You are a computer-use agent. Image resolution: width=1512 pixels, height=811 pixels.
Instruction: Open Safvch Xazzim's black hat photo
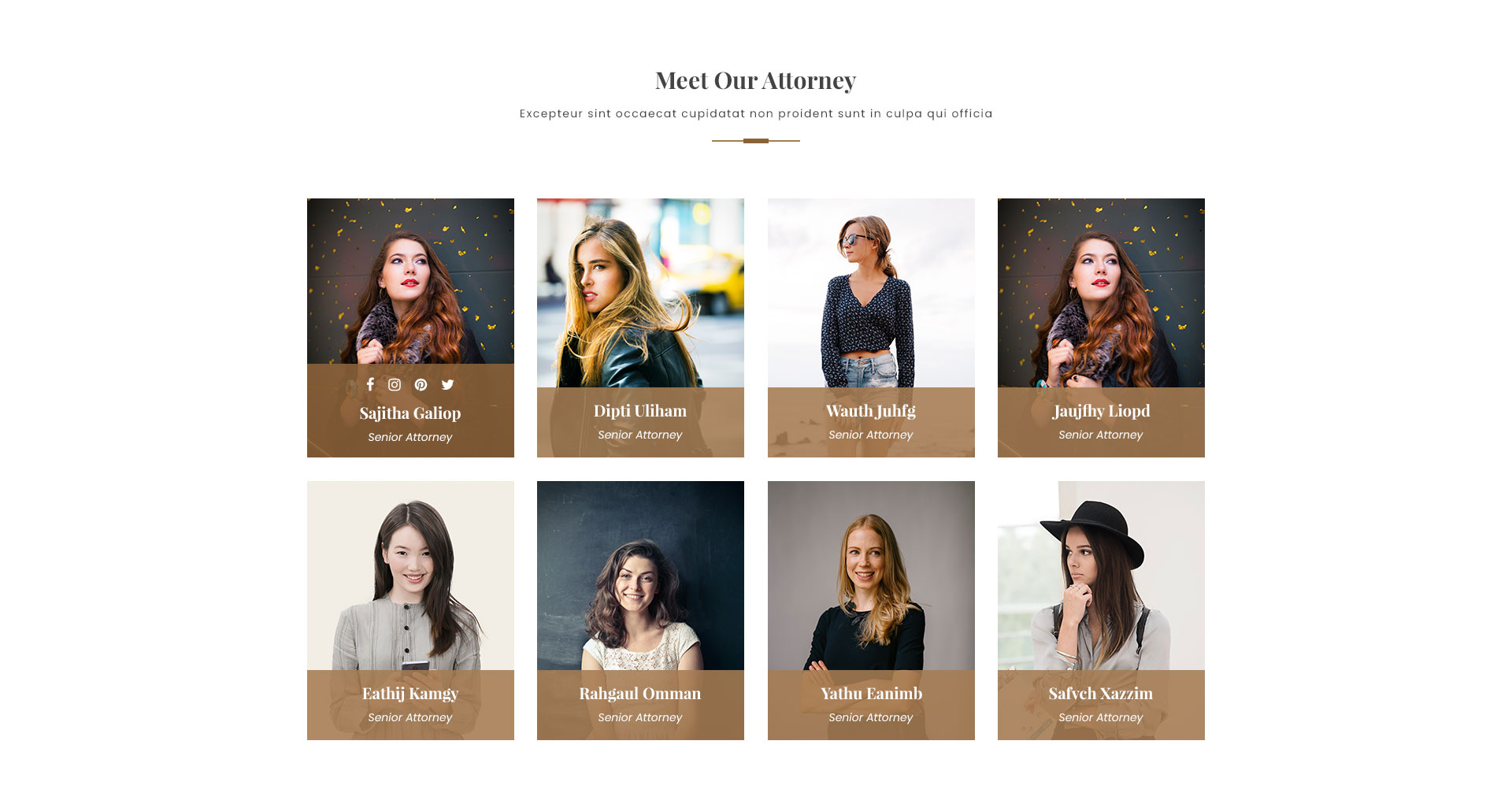1101,576
